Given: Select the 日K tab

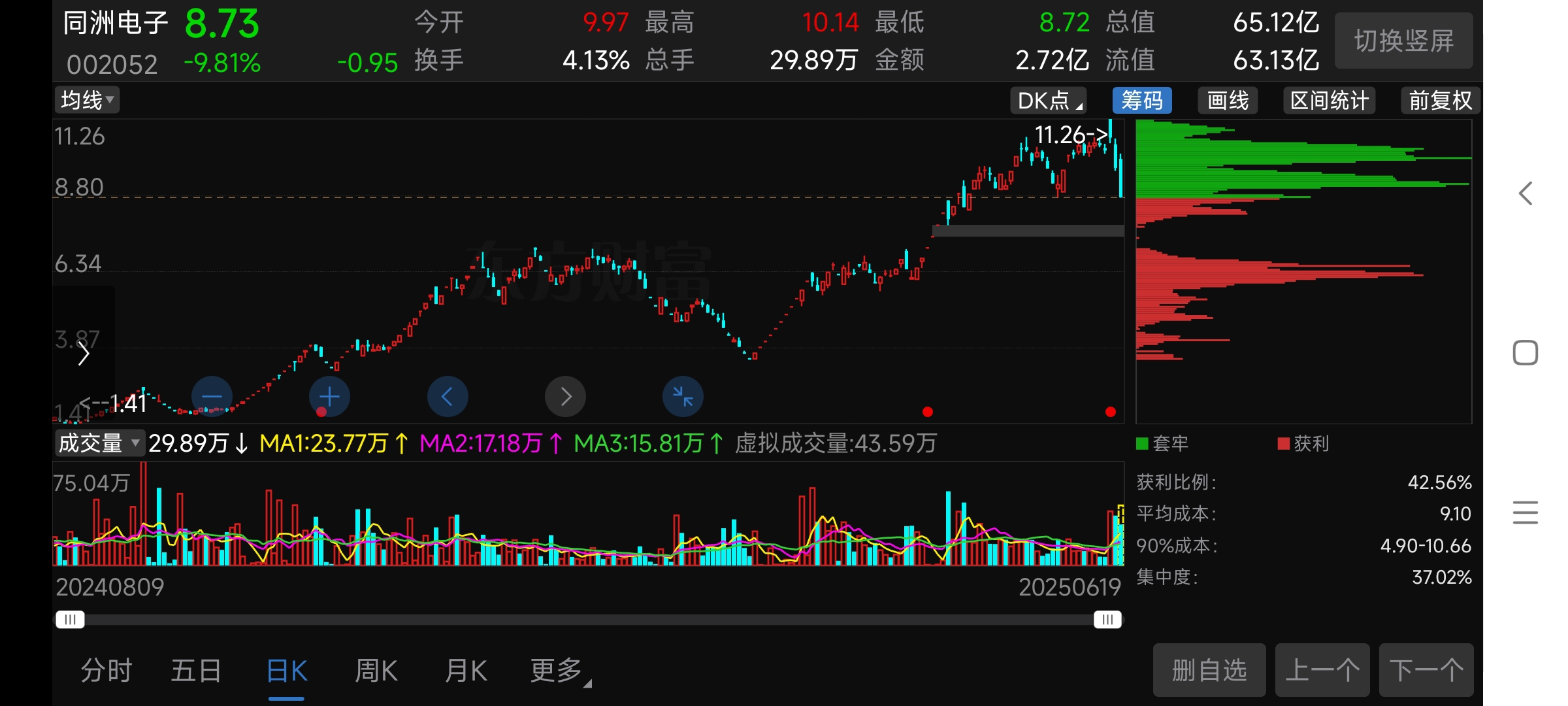Looking at the screenshot, I should click(287, 671).
